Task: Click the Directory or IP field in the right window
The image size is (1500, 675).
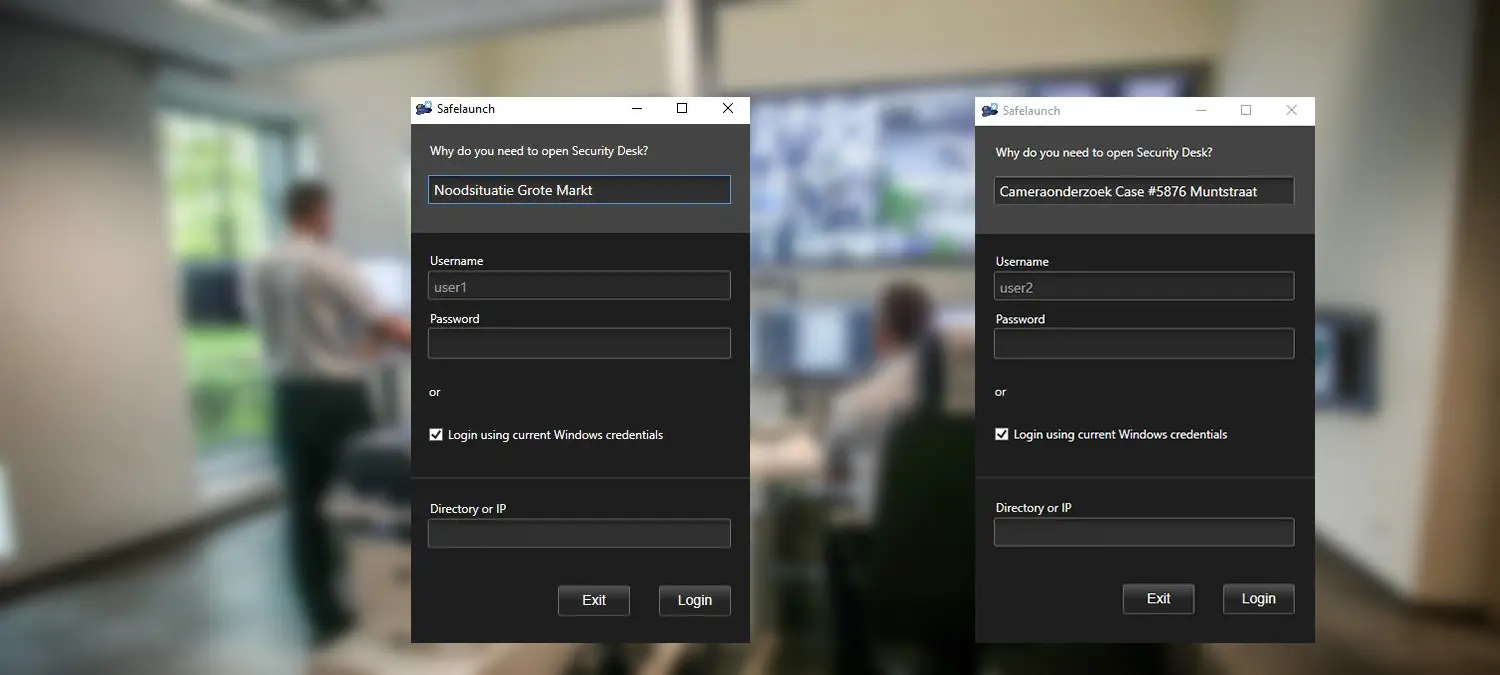Action: click(1144, 532)
